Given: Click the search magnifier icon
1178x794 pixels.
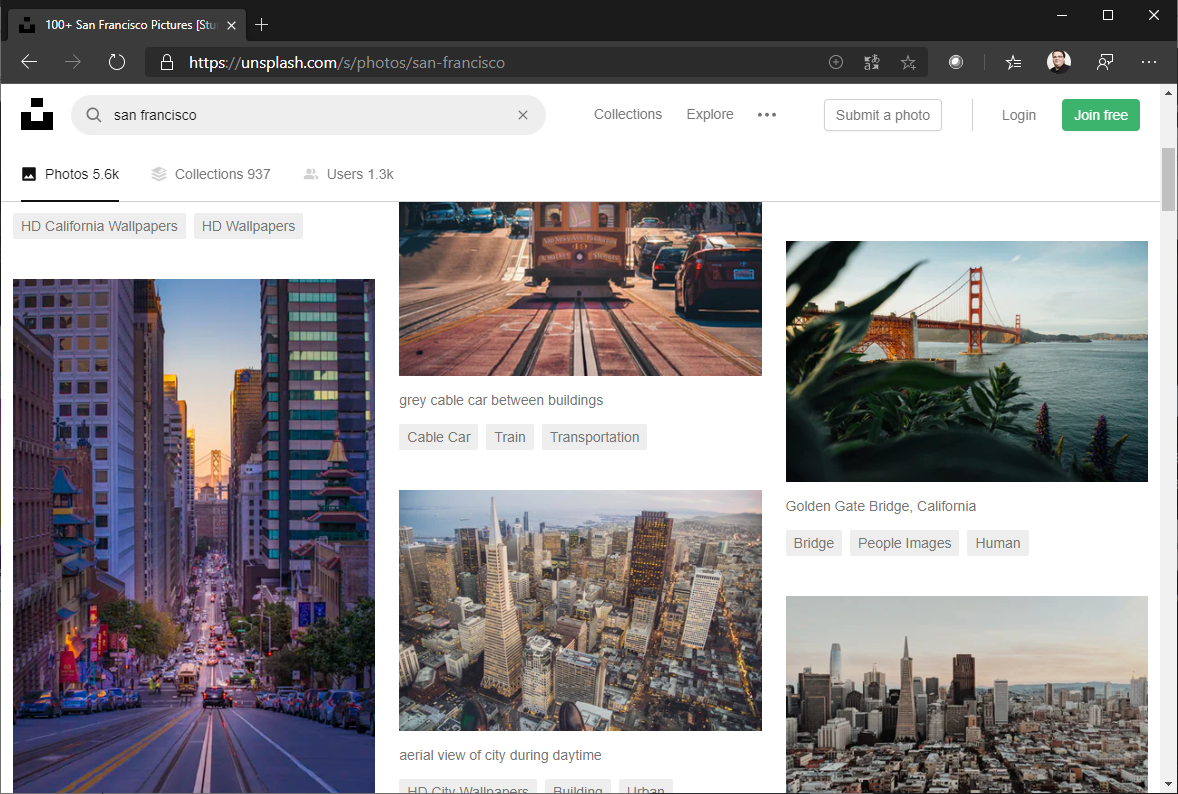Looking at the screenshot, I should point(93,115).
